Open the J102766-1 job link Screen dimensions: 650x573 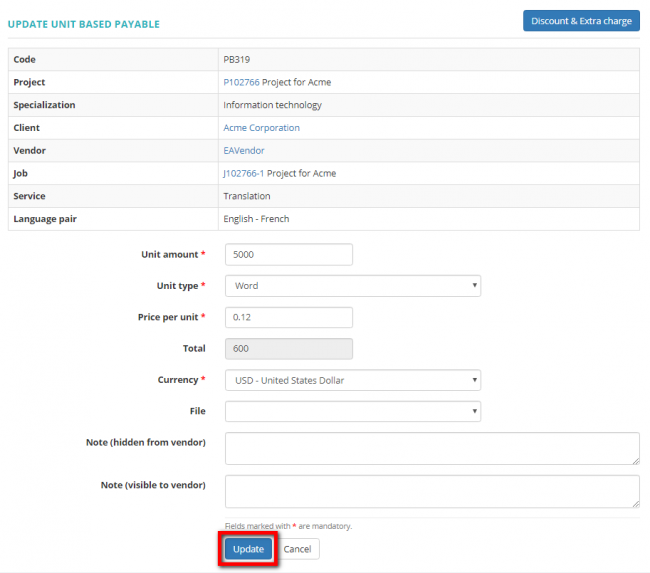tap(243, 174)
